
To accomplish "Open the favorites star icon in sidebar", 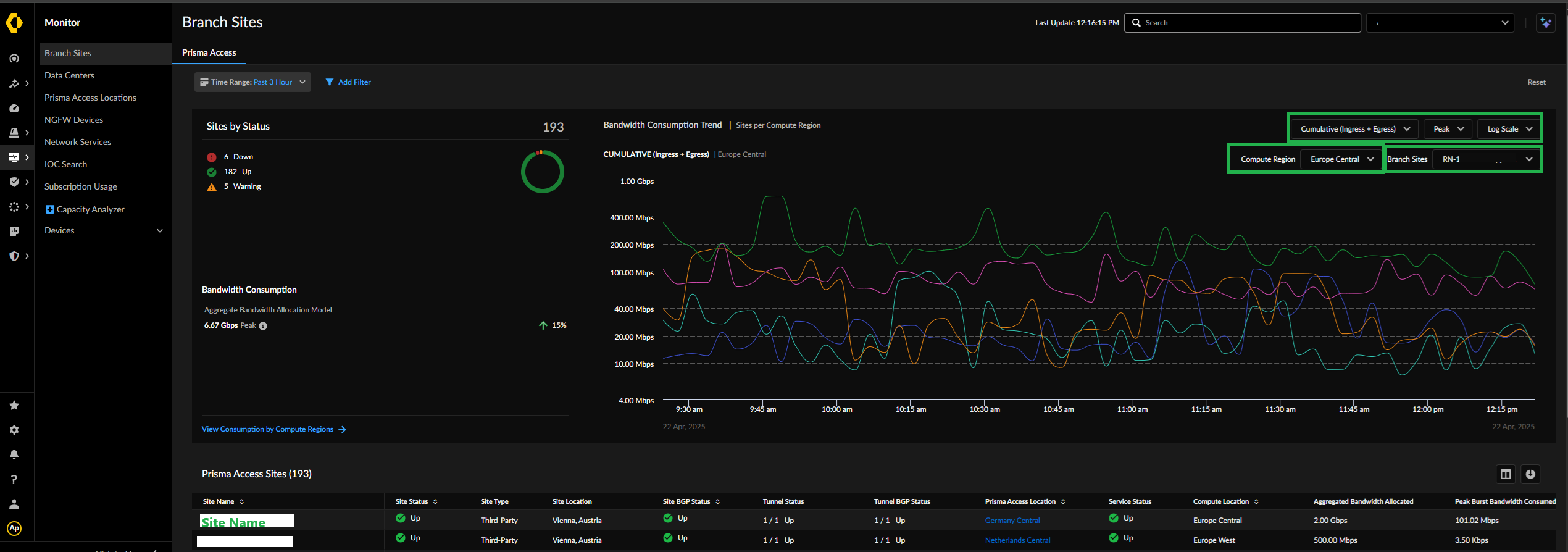I will pyautogui.click(x=14, y=406).
